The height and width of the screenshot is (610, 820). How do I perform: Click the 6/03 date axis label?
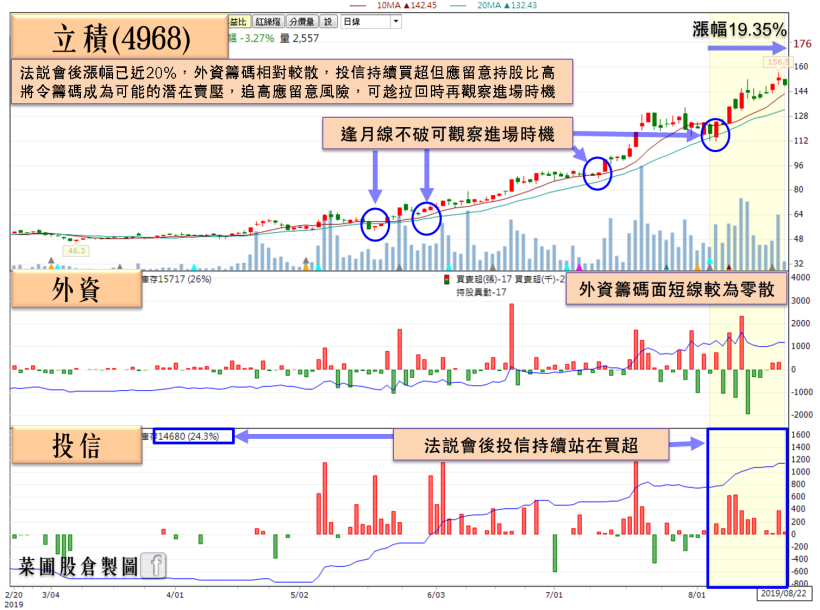436,595
